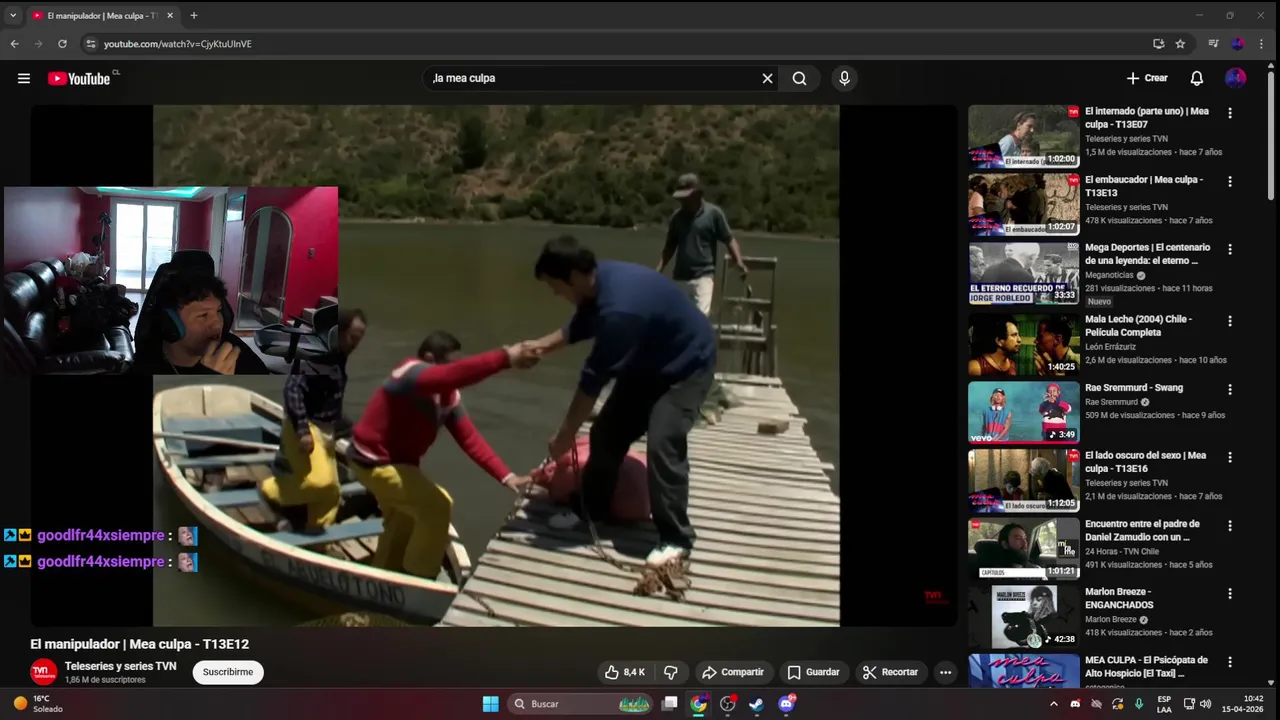Open options for El lado oscuro del sexo
Viewport: 1280px width, 720px height.
(x=1230, y=457)
